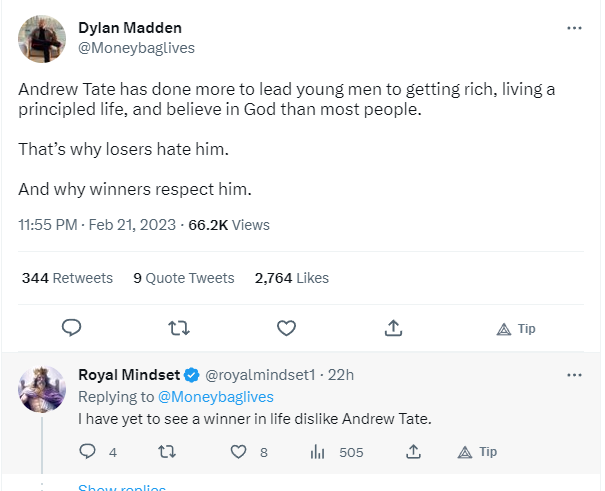
Task: Like the Royal Mindset reply
Action: point(238,451)
